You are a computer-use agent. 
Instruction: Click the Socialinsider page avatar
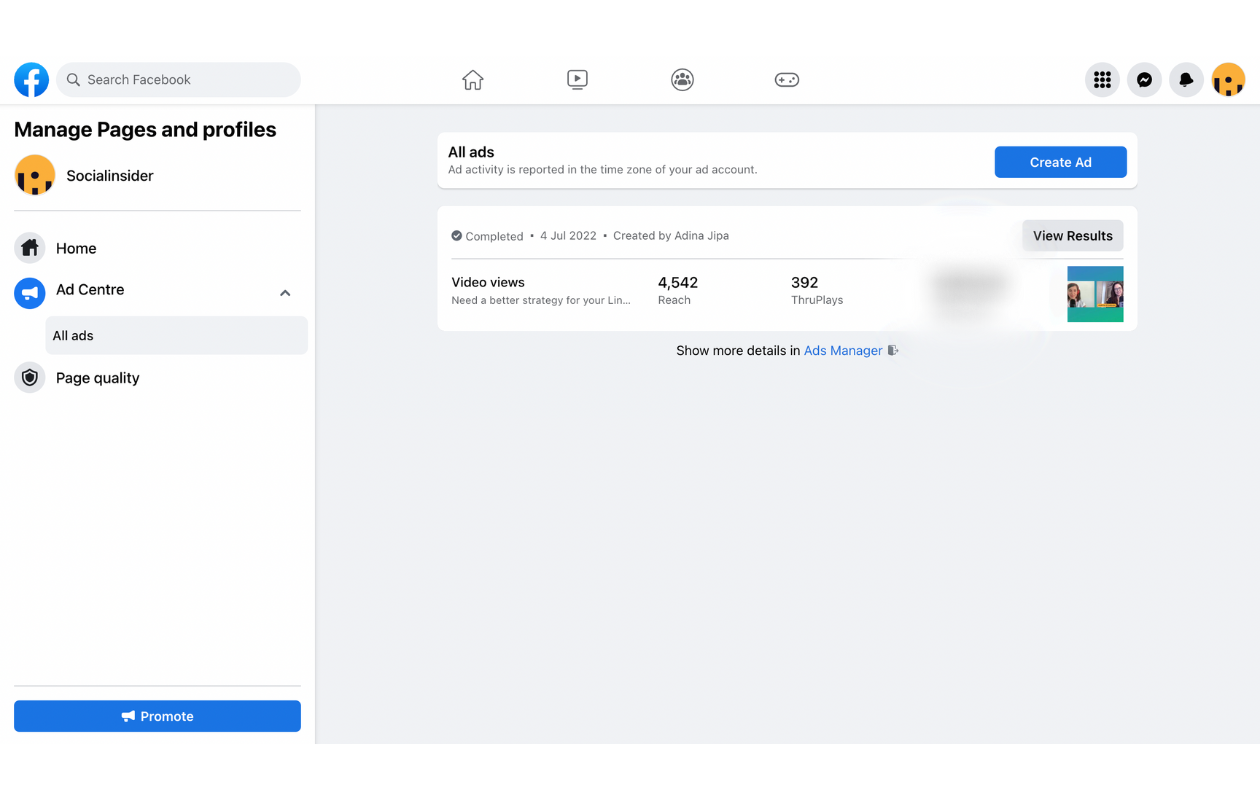35,175
